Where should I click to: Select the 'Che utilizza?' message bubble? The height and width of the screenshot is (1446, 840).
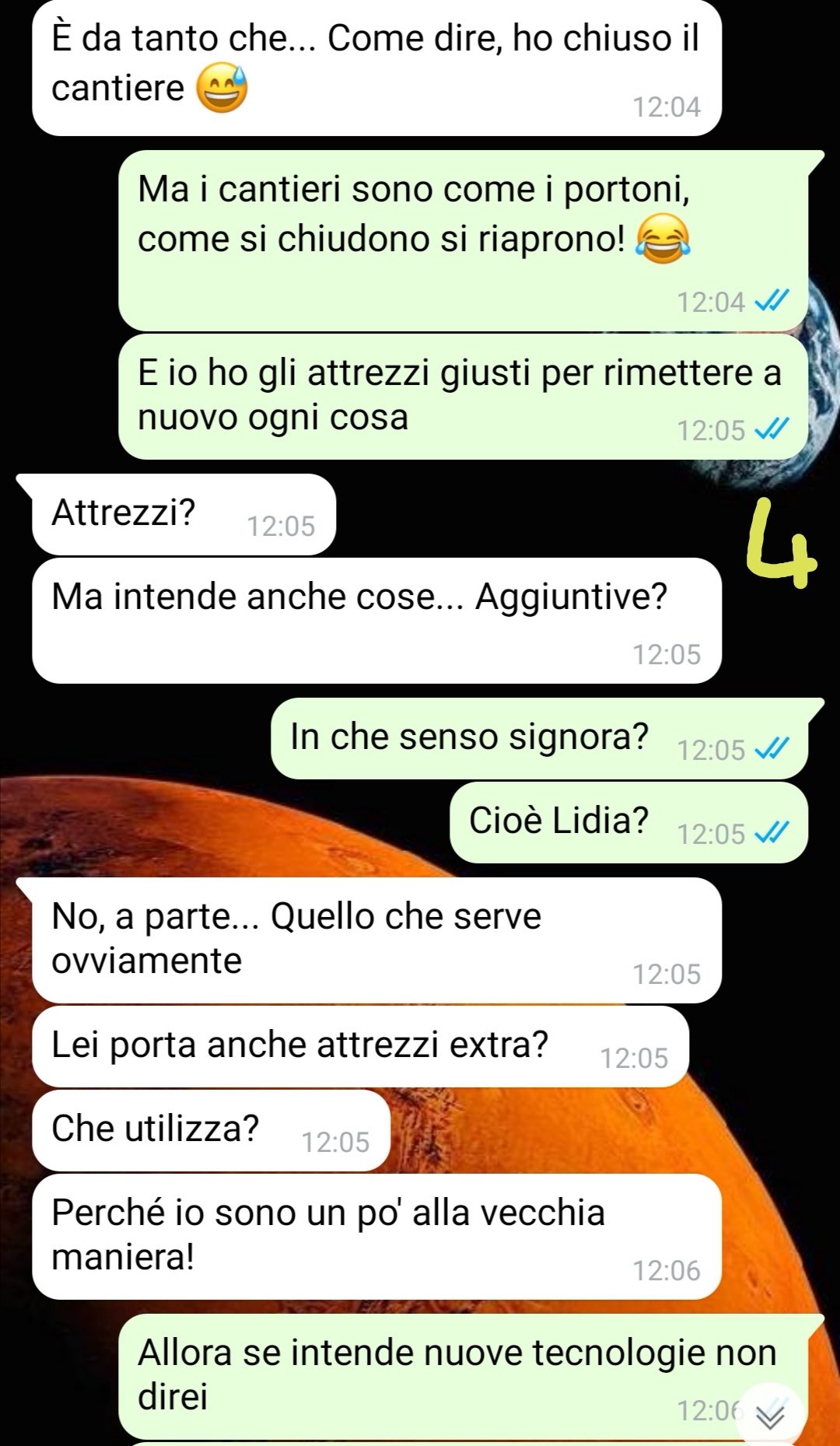(211, 1129)
